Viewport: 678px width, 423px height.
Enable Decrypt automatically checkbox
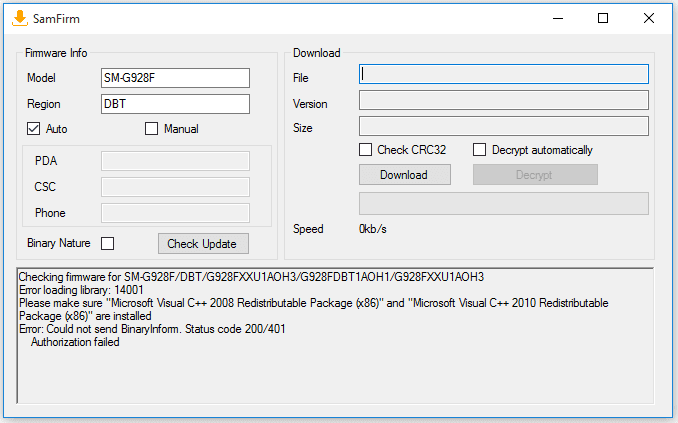pos(479,150)
